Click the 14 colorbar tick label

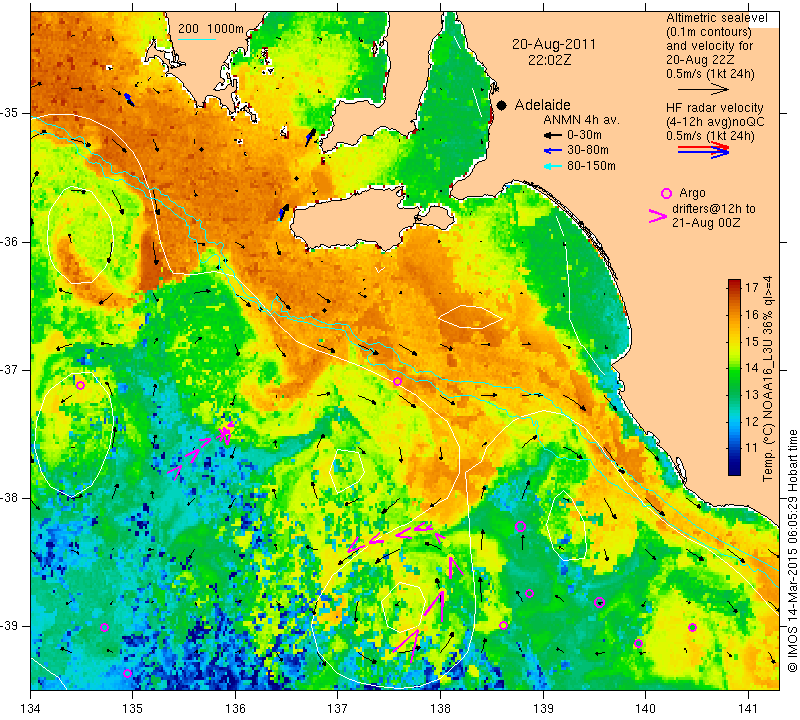pos(752,368)
